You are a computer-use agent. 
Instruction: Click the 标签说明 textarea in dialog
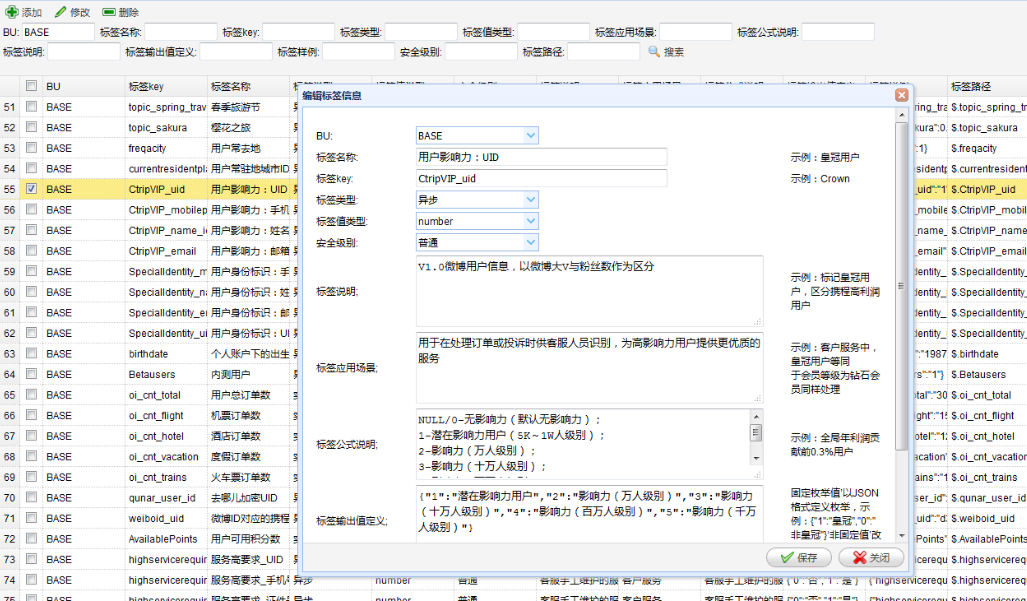589,291
